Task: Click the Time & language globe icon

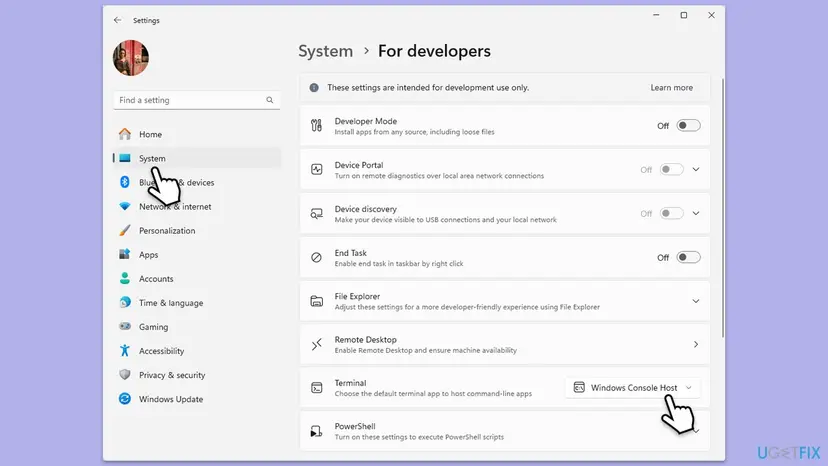Action: pos(125,302)
